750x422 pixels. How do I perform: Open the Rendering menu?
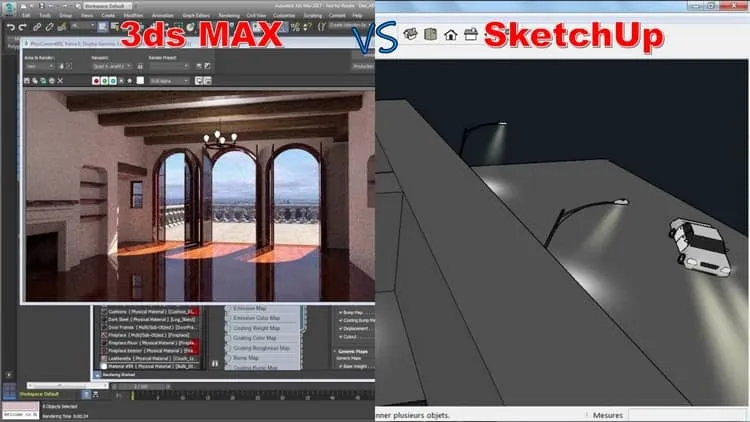point(229,15)
